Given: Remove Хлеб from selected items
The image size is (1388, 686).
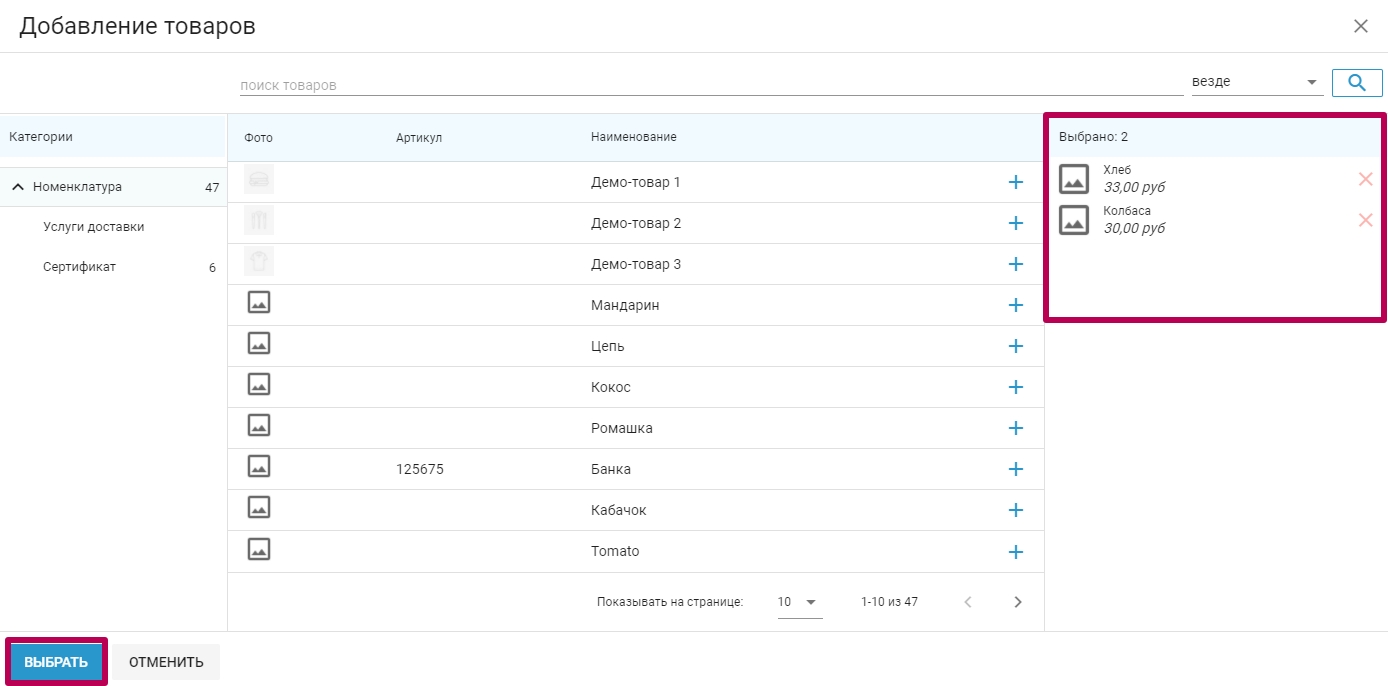Looking at the screenshot, I should (1365, 179).
